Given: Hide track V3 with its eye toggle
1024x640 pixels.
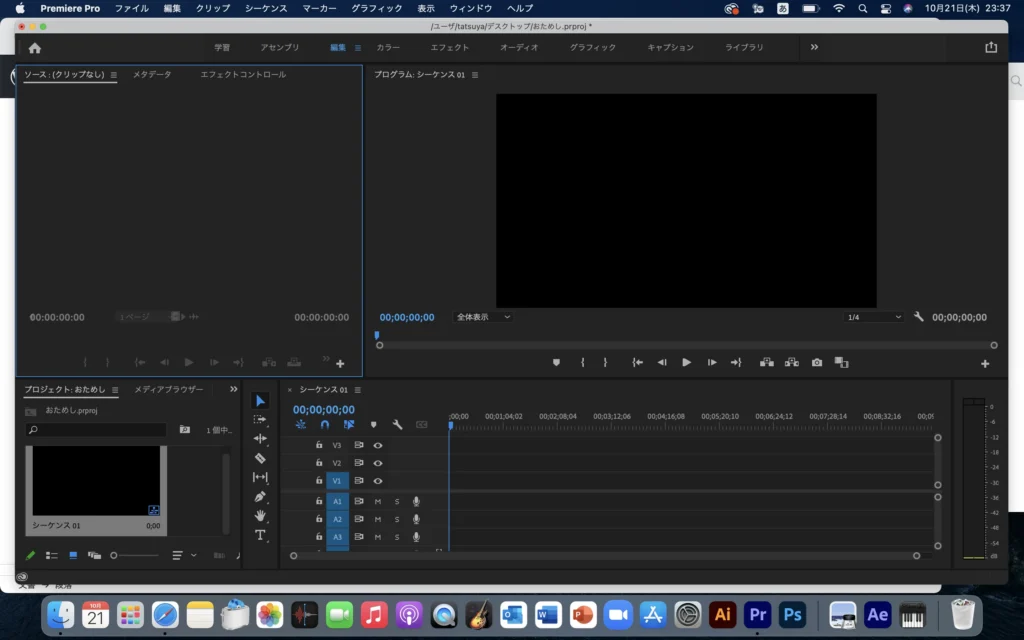Looking at the screenshot, I should tap(378, 445).
